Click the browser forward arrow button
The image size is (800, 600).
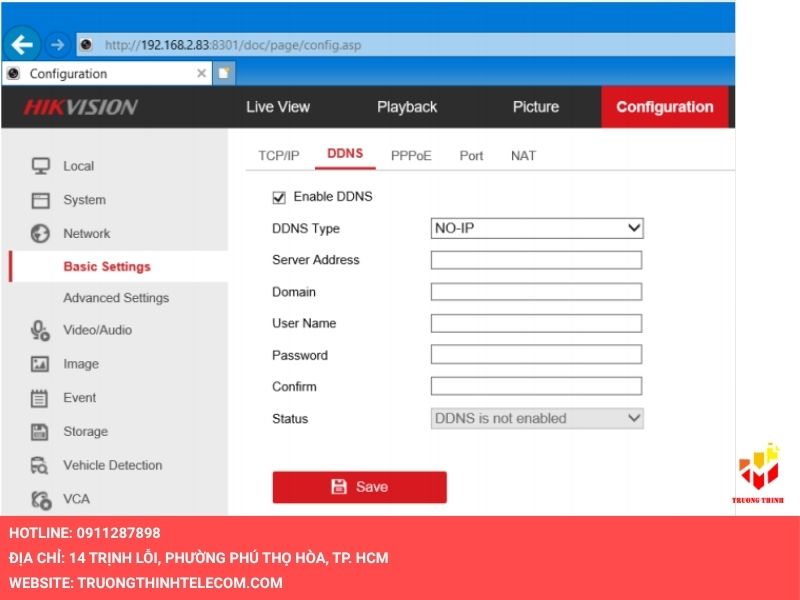tap(58, 45)
